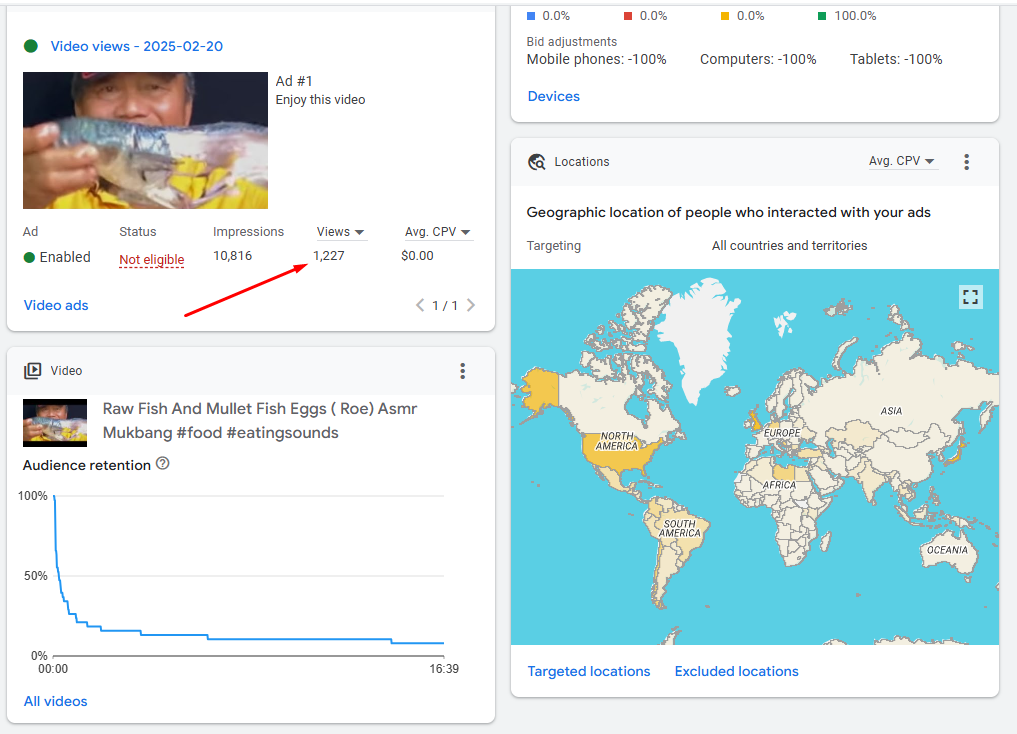
Task: Click the Not eligible status text
Action: (151, 260)
